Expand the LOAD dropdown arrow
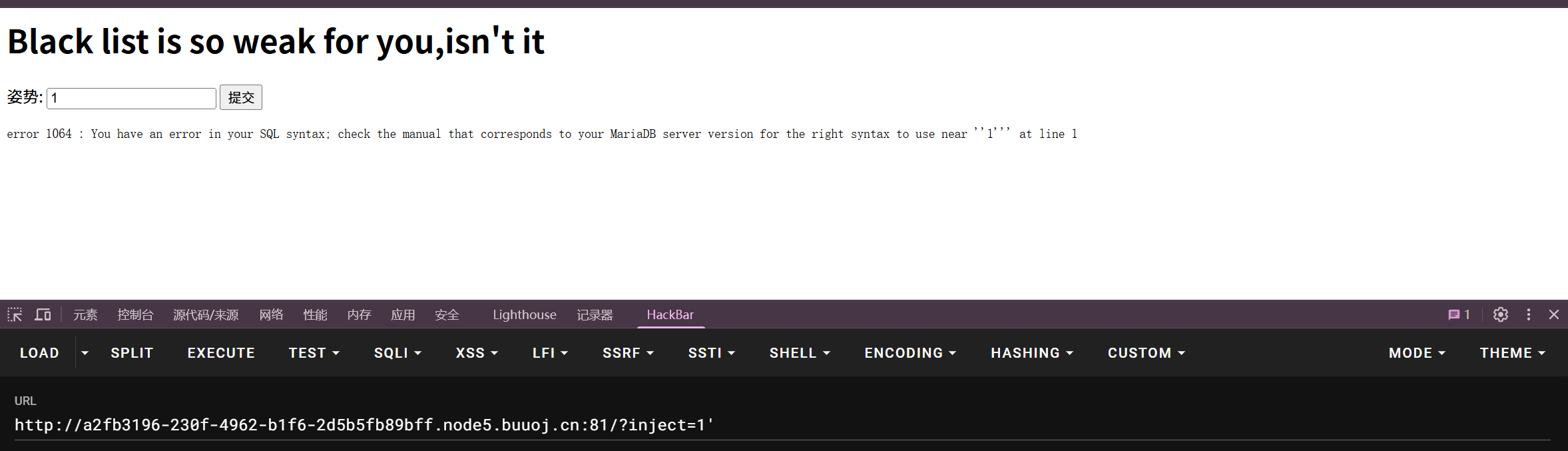1568x451 pixels. point(85,353)
